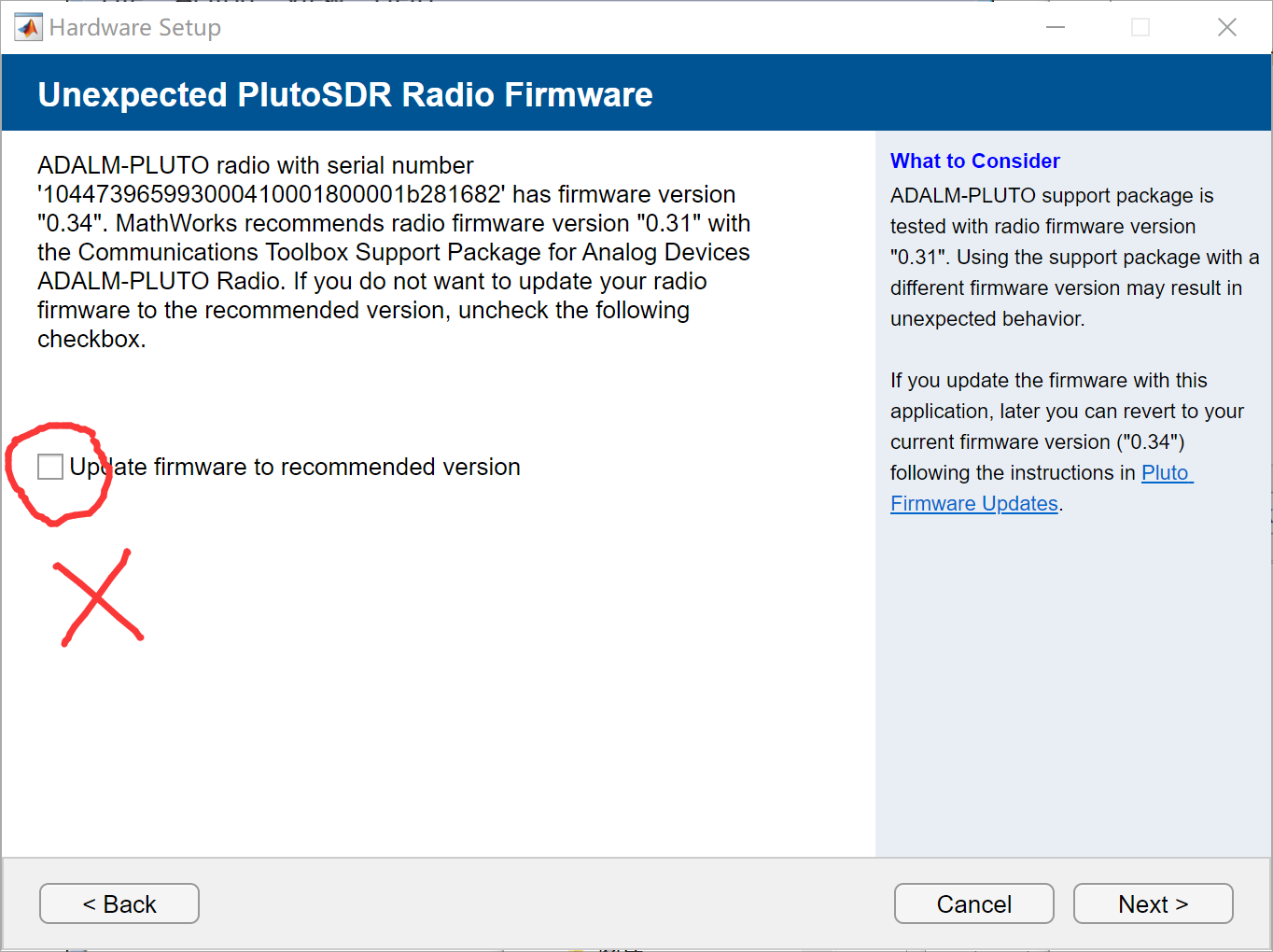Image resolution: width=1273 pixels, height=952 pixels.
Task: Select the Unexpected PlutoSDR Radio Firmware heading
Action: pos(344,94)
